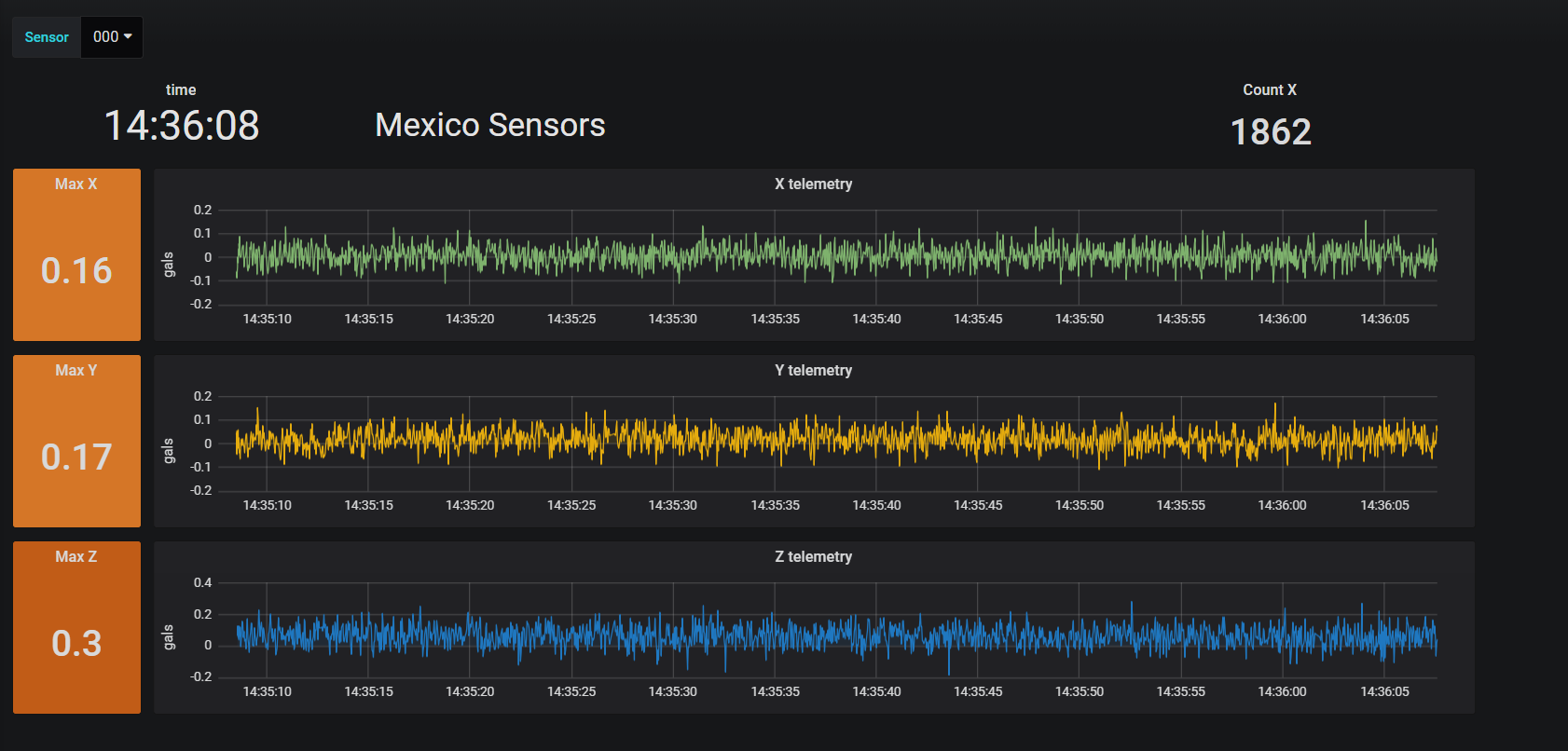Click the Mexico Sensors heading text

(490, 125)
